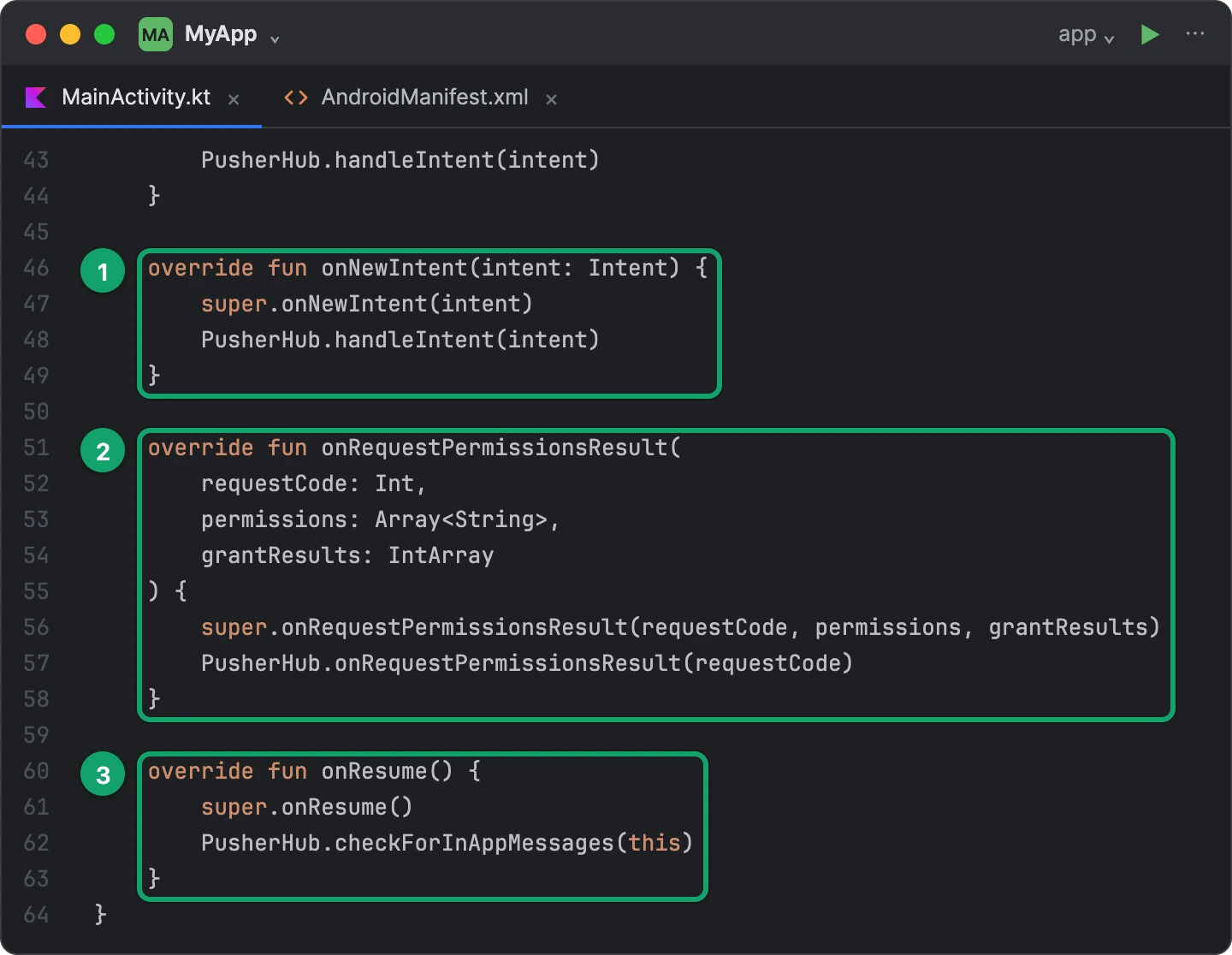Click the green maximize window button
The image size is (1232, 955).
click(104, 34)
